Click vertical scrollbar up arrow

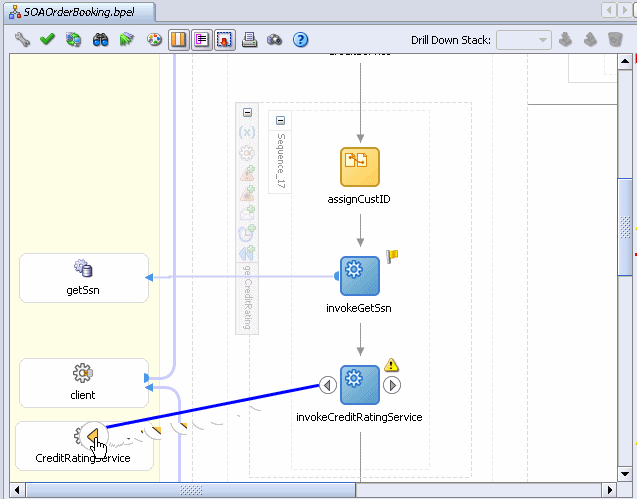[x=625, y=62]
